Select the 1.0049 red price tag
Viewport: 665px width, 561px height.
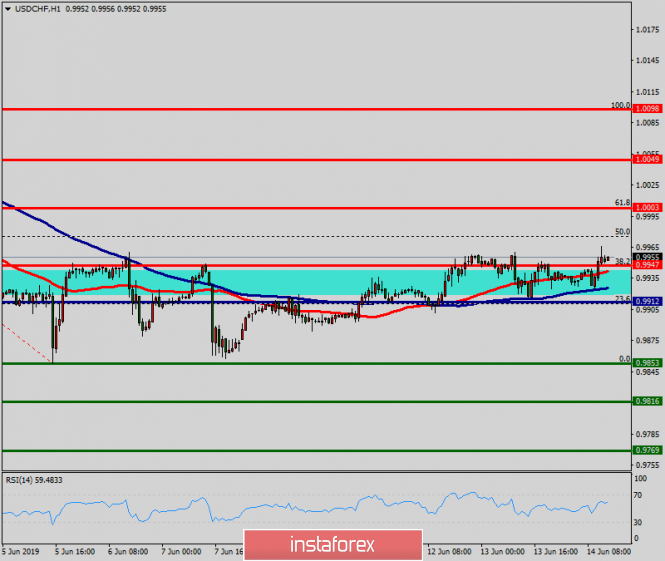pyautogui.click(x=647, y=159)
